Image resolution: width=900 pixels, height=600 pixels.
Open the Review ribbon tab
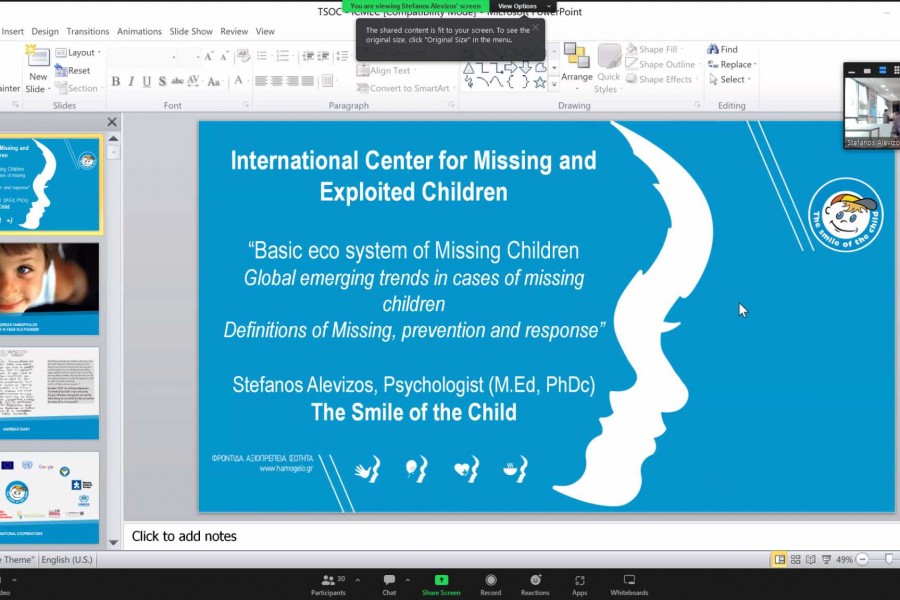point(234,32)
